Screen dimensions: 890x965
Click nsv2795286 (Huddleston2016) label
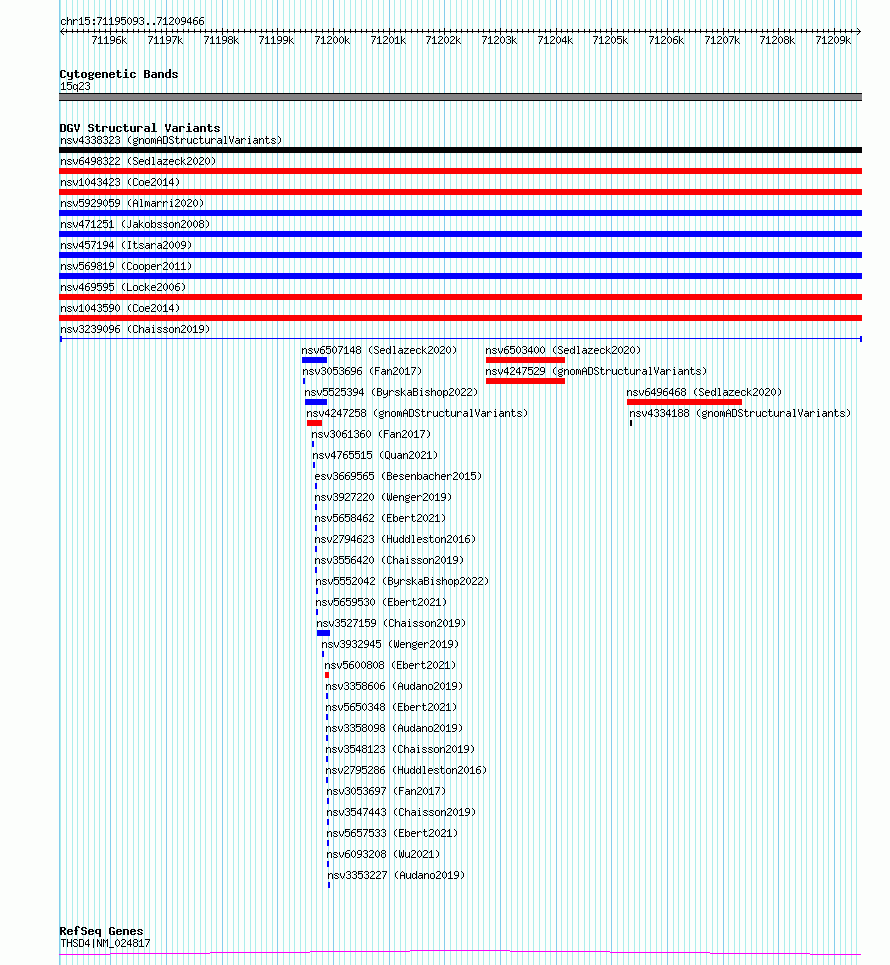406,770
